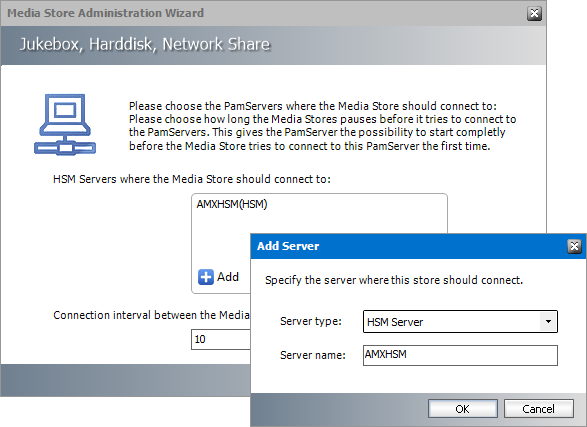Viewport: 587px width, 427px height.
Task: Dismiss the dialog with Cancel
Action: click(538, 409)
